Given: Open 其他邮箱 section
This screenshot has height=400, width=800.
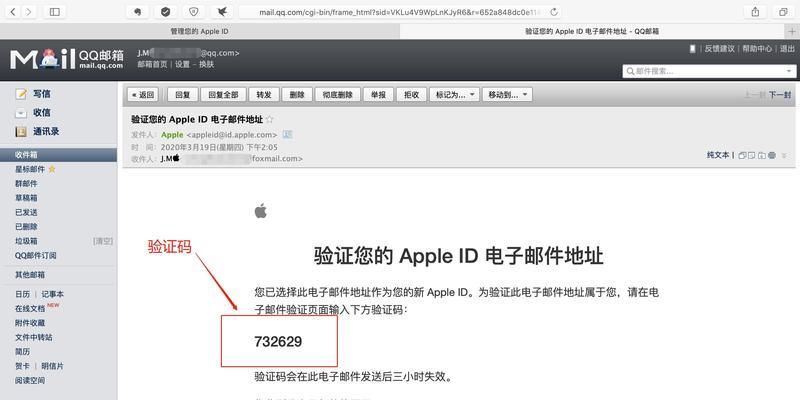Looking at the screenshot, I should 30,274.
